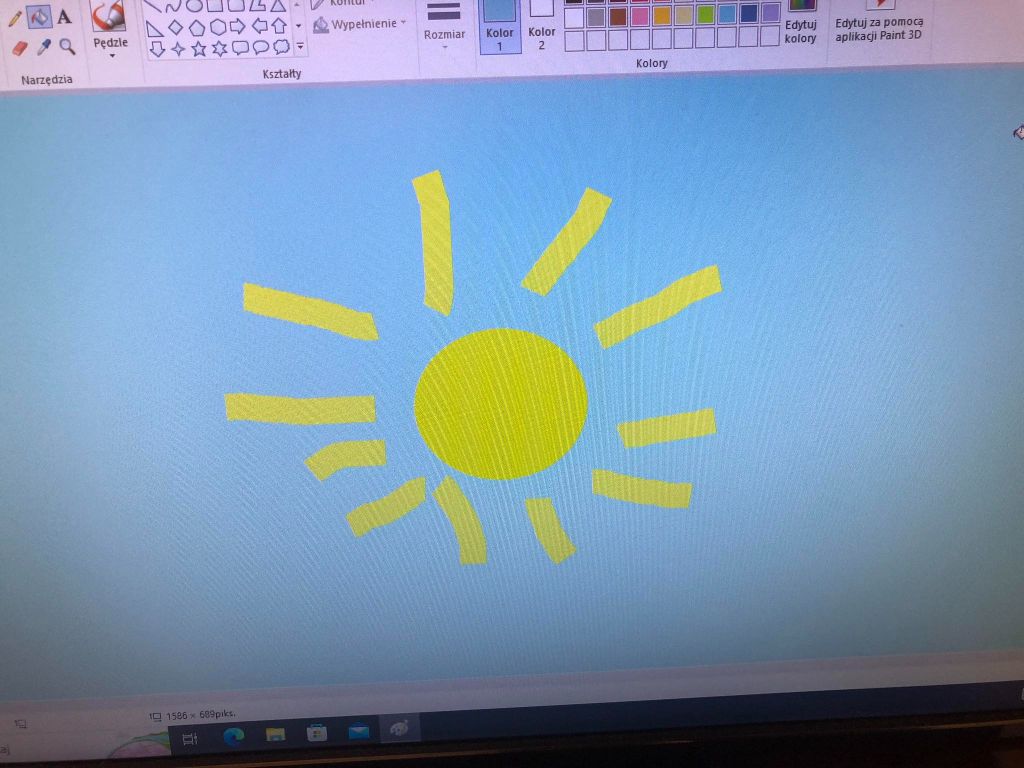Image resolution: width=1024 pixels, height=768 pixels.
Task: Pick the dark blue color swatch
Action: (749, 13)
